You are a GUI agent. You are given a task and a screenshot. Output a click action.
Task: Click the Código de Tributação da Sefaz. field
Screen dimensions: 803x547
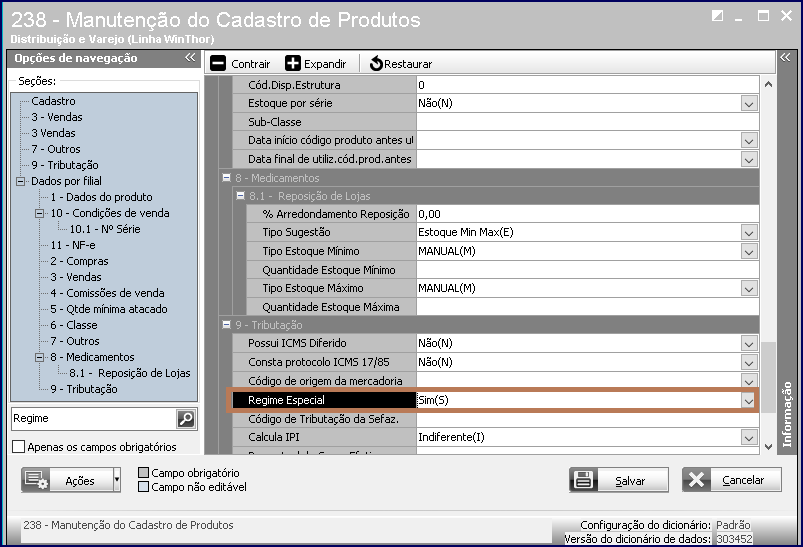point(588,419)
